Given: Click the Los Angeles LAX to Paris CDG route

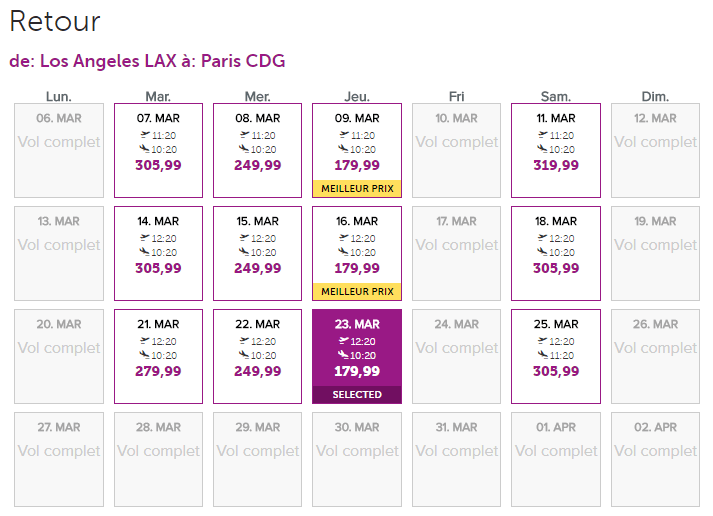Looking at the screenshot, I should tap(147, 61).
